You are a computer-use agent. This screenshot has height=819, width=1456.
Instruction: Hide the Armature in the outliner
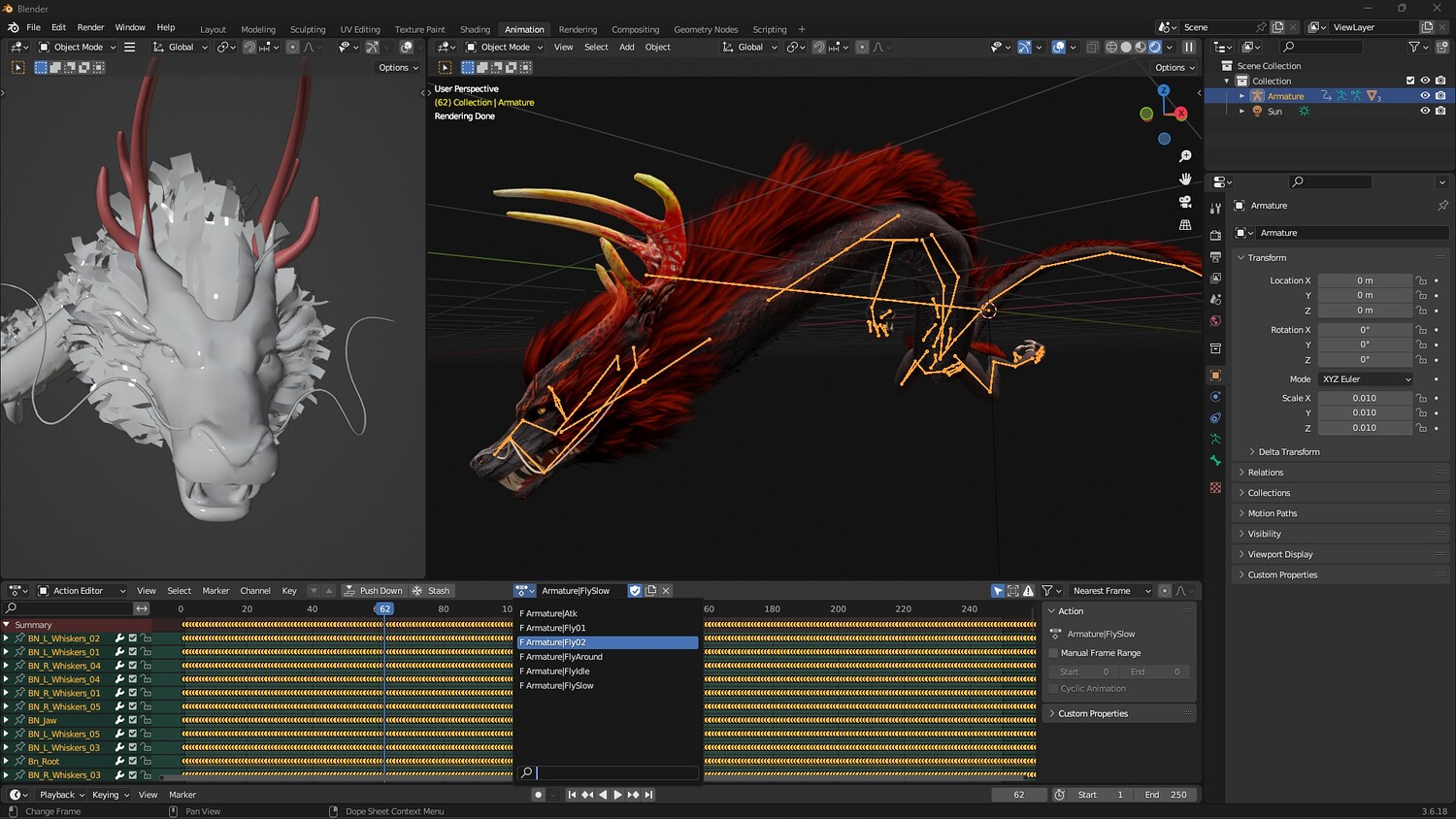click(x=1425, y=96)
